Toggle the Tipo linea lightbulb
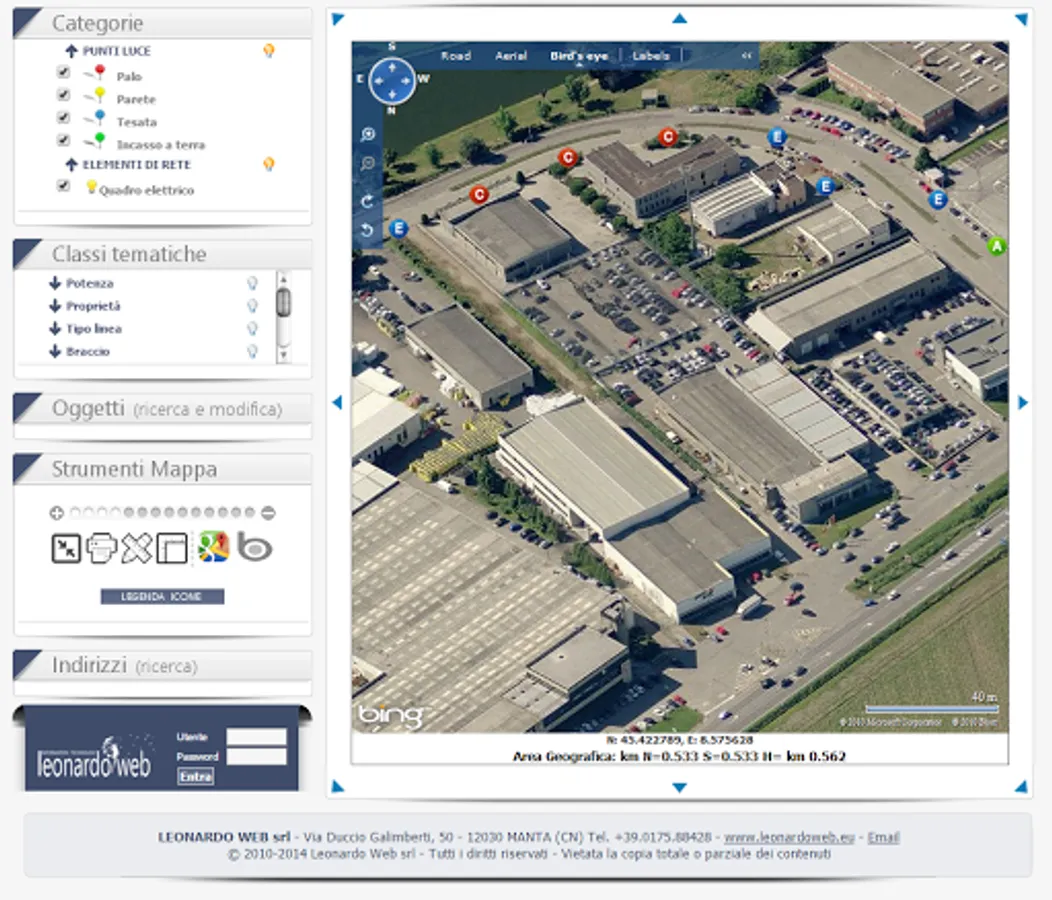 click(252, 329)
